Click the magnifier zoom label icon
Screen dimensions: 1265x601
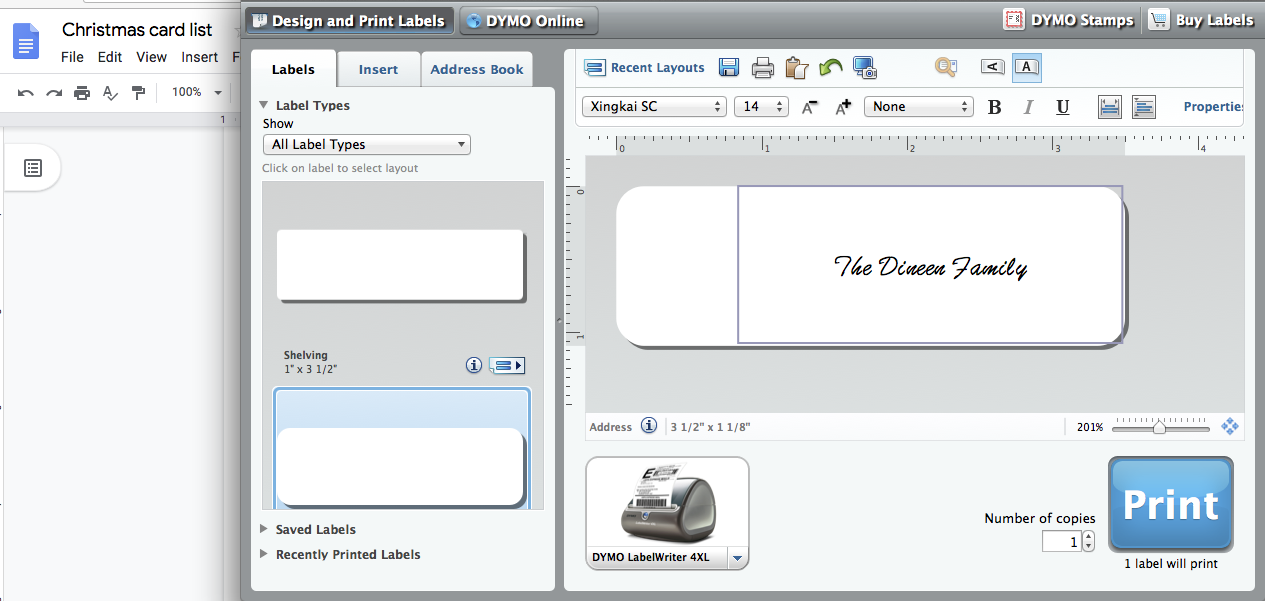pyautogui.click(x=945, y=67)
